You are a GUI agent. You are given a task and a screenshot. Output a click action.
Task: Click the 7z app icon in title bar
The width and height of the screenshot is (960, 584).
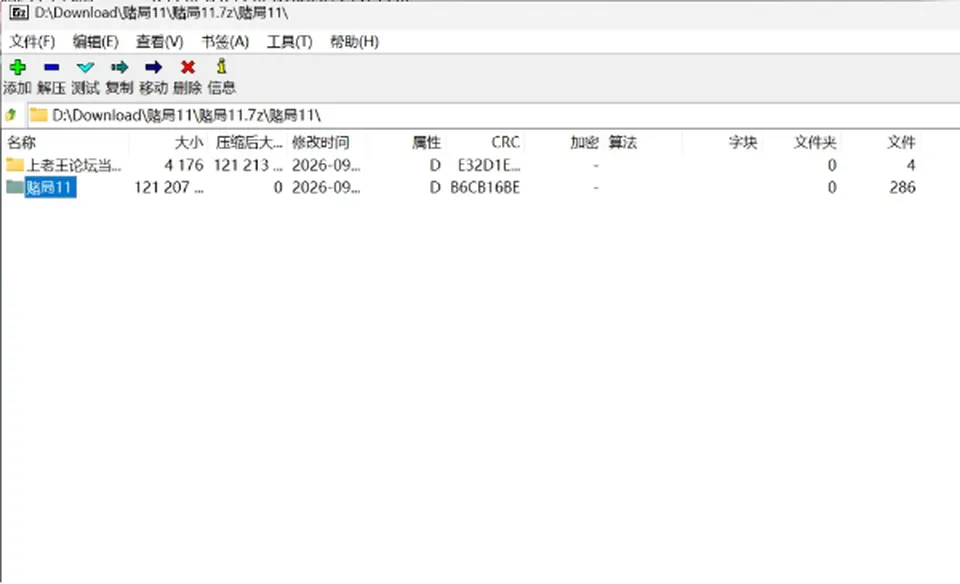[x=19, y=12]
